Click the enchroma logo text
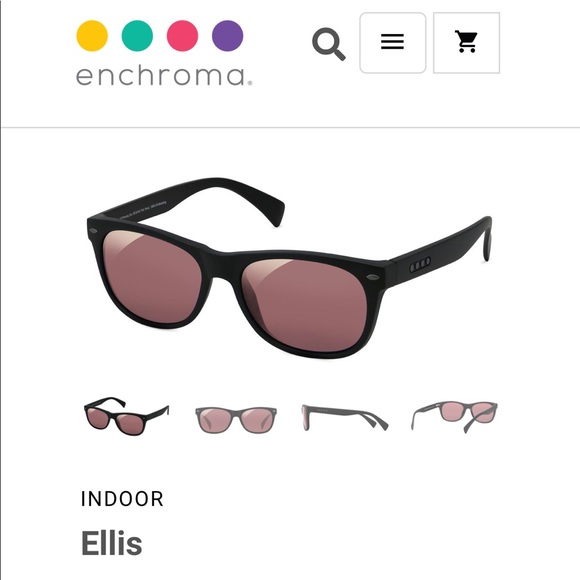The height and width of the screenshot is (580, 580). 164,76
